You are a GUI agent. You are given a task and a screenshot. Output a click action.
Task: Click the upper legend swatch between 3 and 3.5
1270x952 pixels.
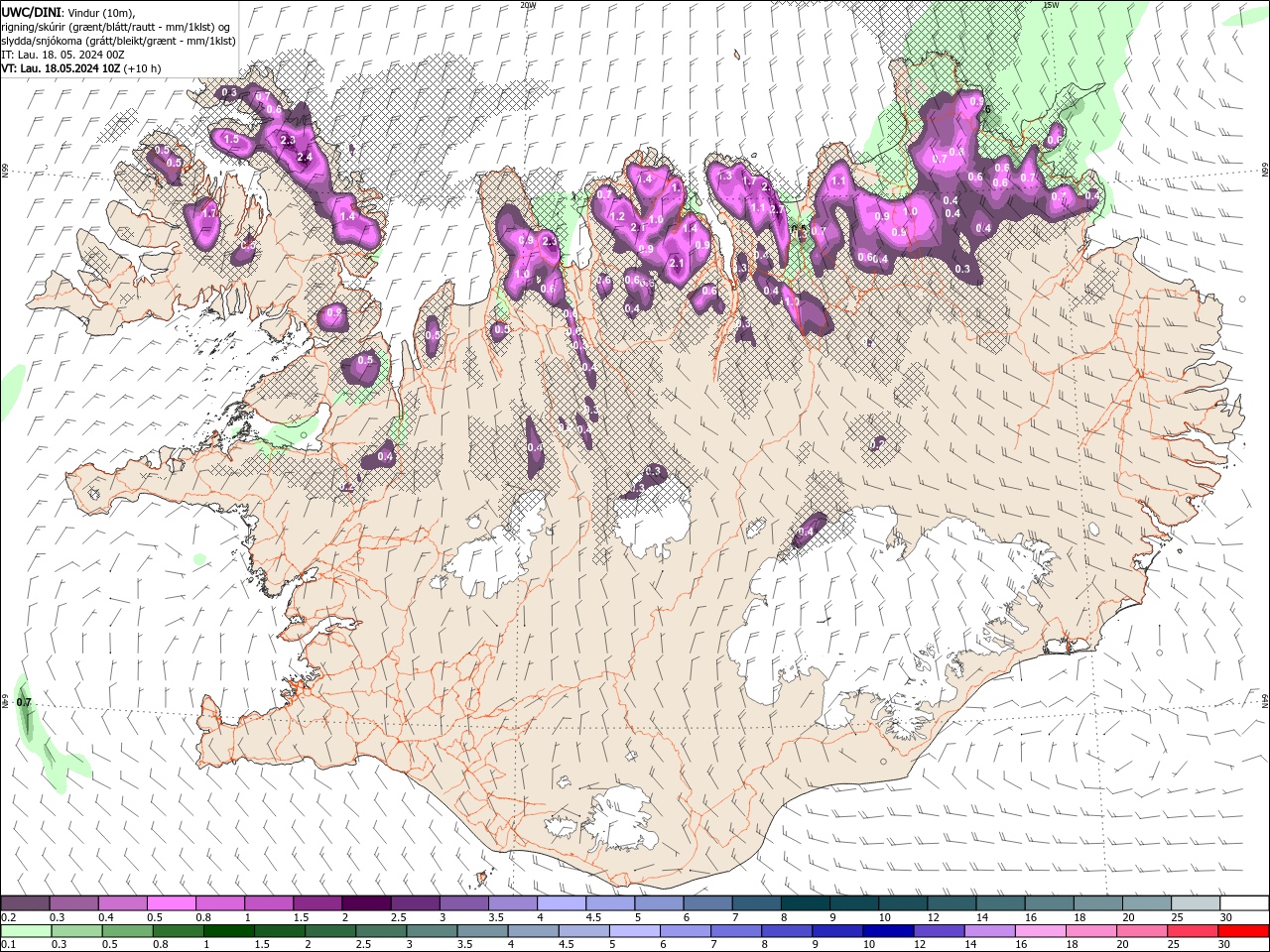(463, 903)
